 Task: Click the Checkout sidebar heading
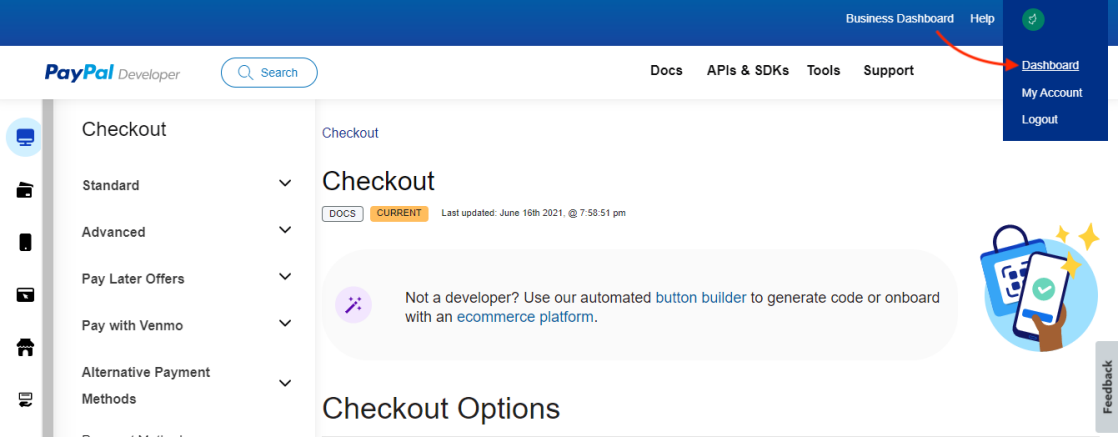click(x=124, y=130)
